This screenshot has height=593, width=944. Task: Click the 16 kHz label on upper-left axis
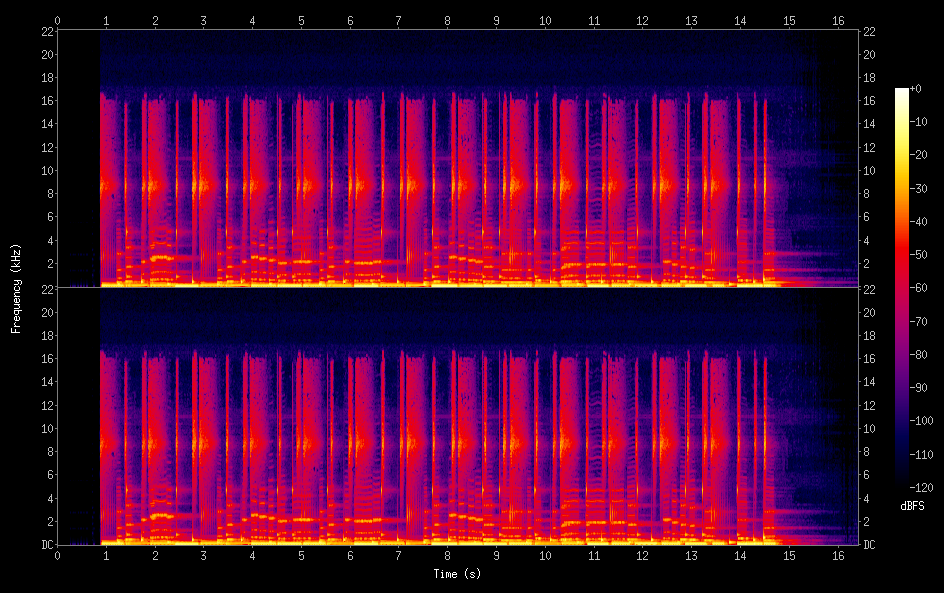coord(45,101)
